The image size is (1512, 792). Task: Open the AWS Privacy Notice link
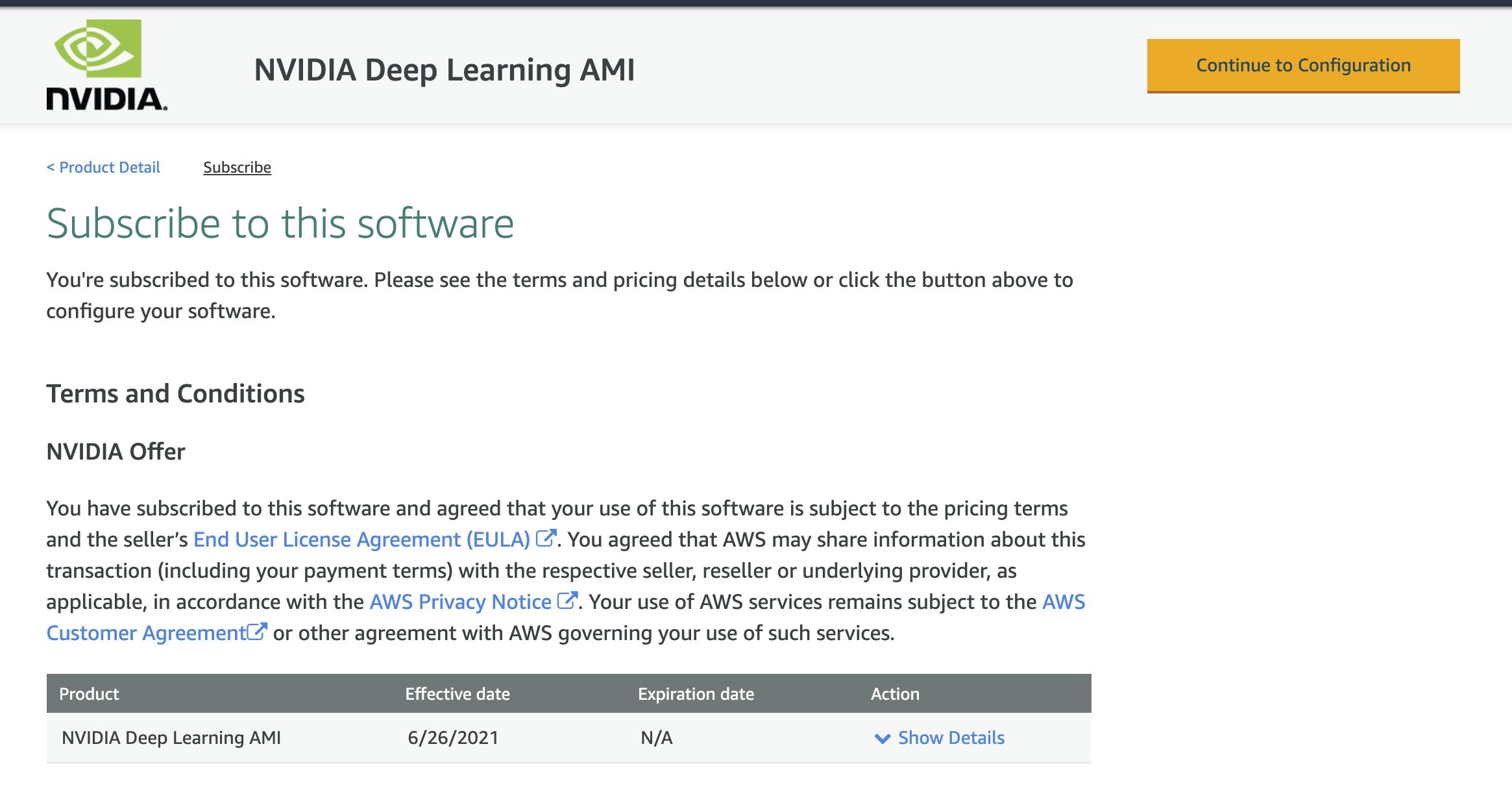click(x=460, y=602)
